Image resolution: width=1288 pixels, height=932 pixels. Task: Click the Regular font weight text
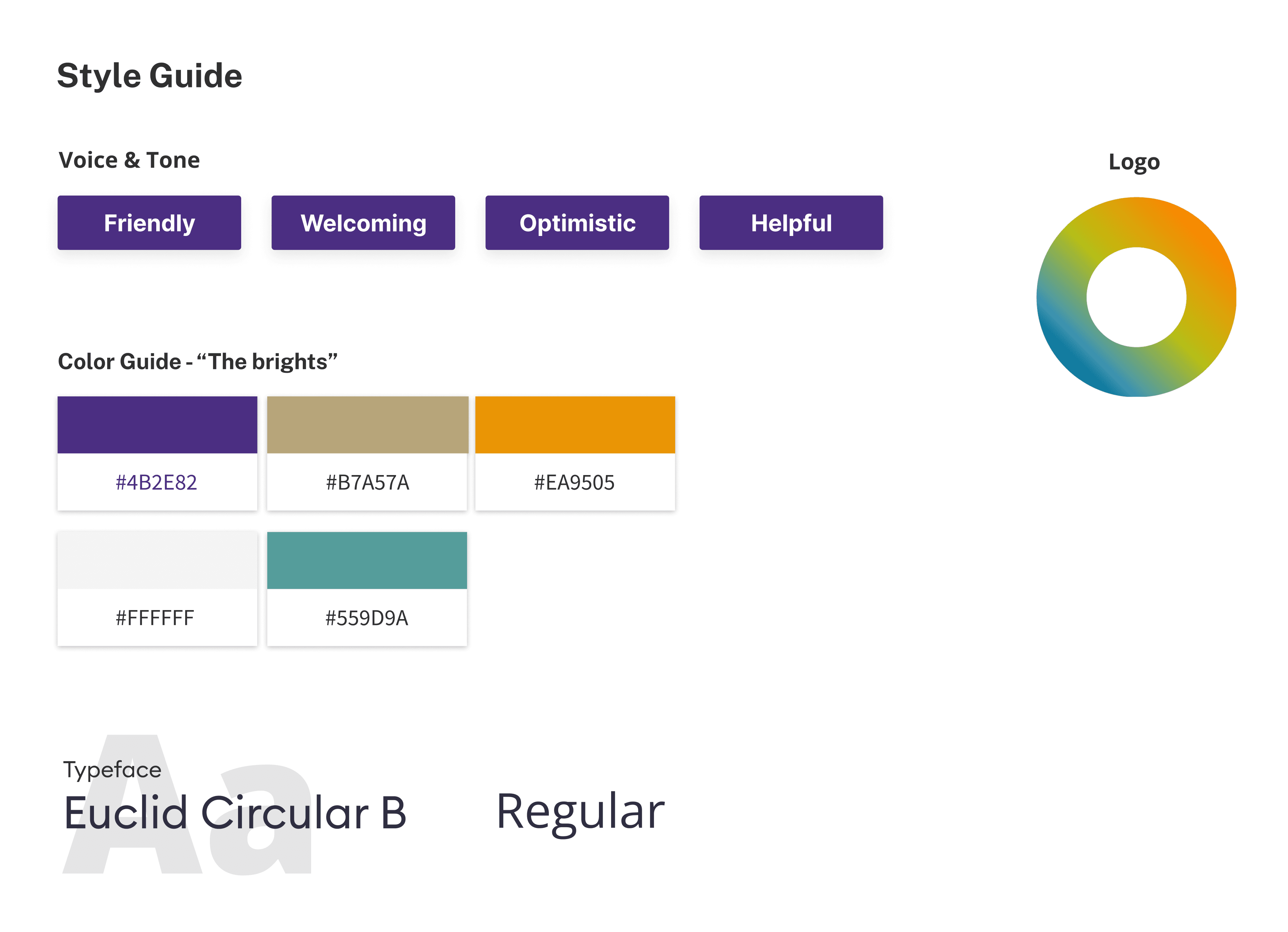(580, 813)
